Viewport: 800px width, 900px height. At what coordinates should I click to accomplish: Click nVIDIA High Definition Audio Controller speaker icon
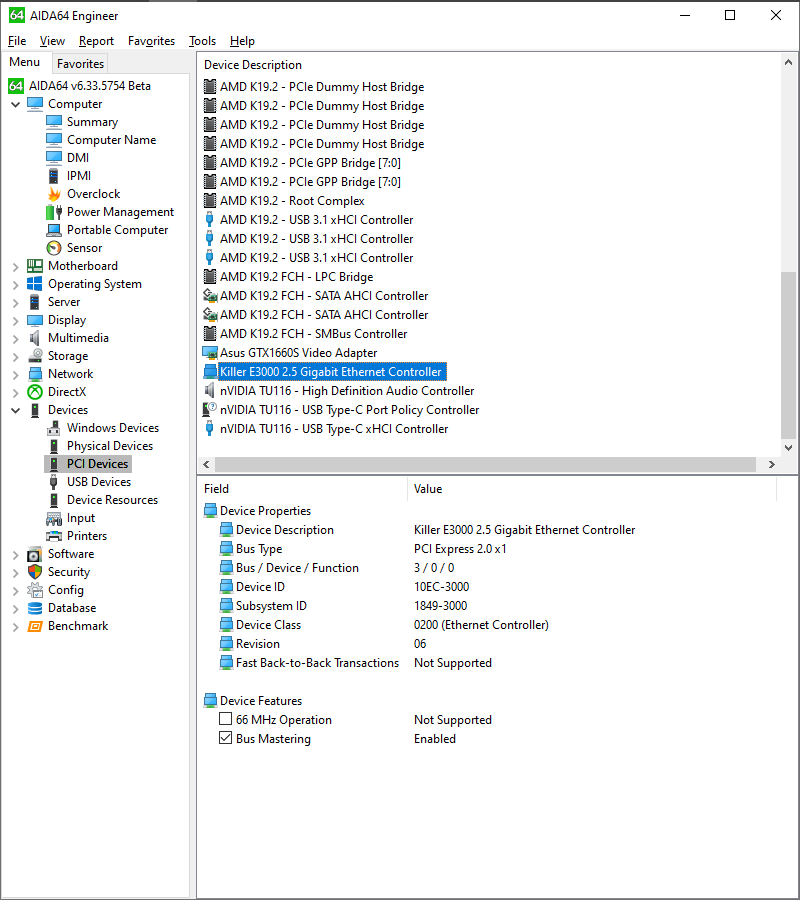(210, 391)
